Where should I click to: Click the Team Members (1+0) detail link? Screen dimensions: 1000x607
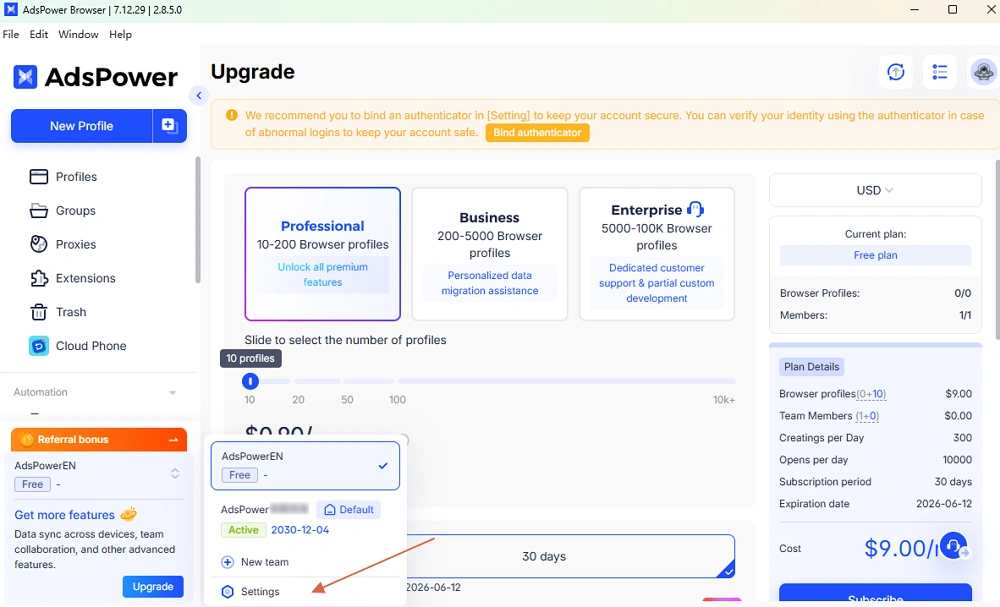tap(867, 416)
